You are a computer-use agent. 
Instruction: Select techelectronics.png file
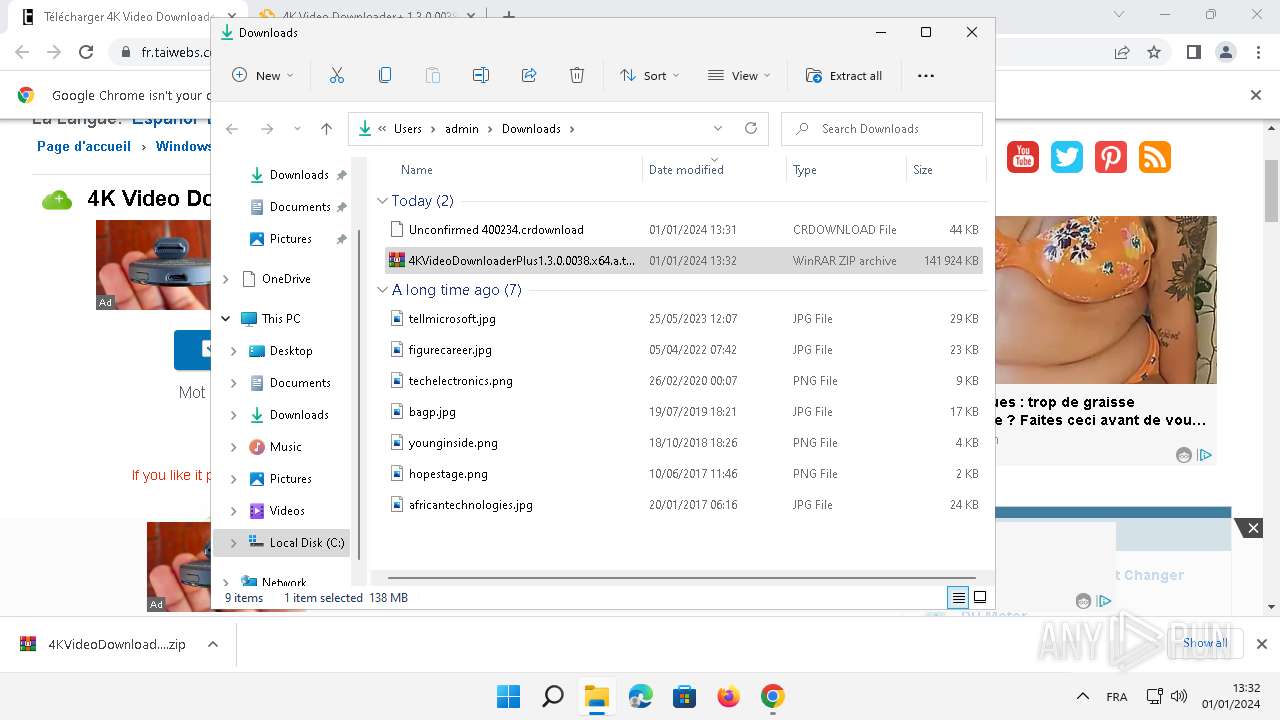(x=684, y=381)
